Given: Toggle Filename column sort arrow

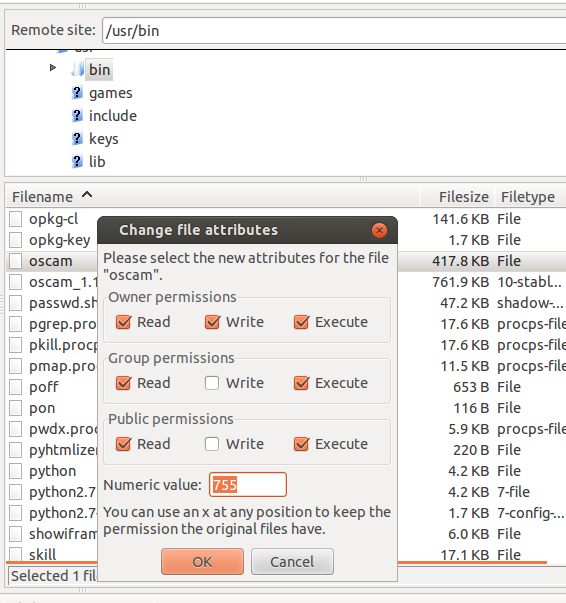Looking at the screenshot, I should (87, 195).
